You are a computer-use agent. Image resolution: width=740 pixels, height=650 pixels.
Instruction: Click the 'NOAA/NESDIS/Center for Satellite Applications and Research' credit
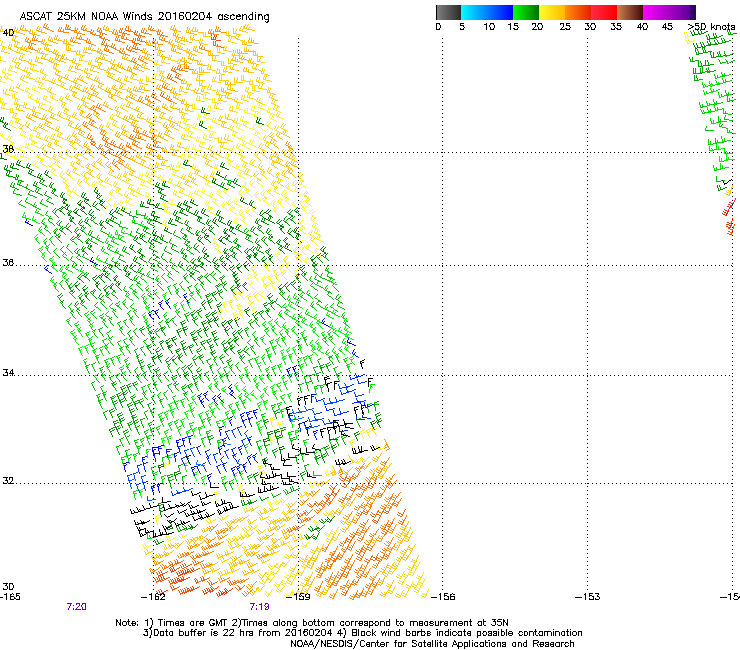tap(432, 644)
